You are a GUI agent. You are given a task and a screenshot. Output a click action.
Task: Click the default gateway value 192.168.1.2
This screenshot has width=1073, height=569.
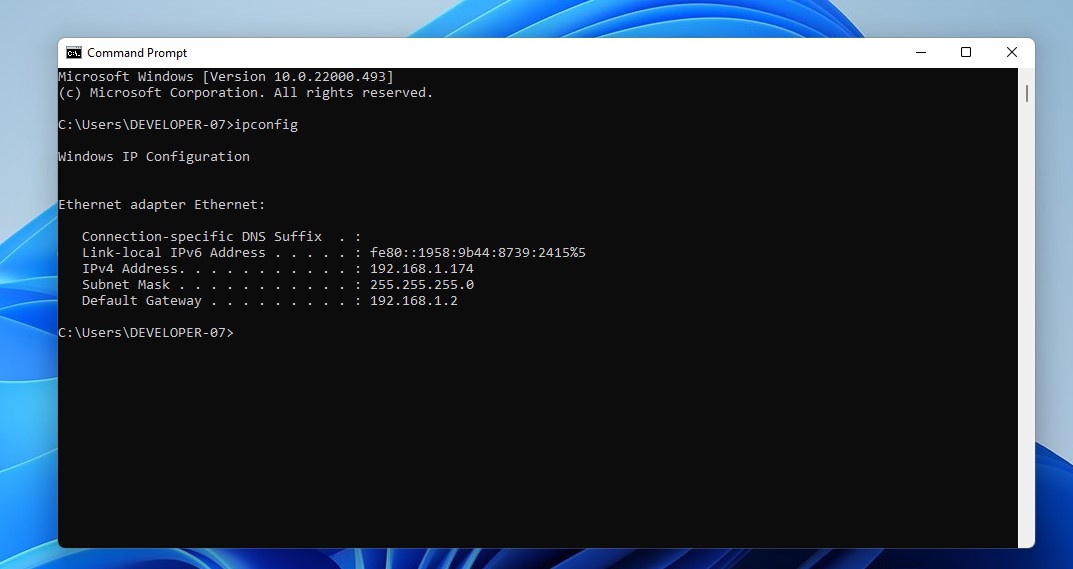pyautogui.click(x=413, y=301)
